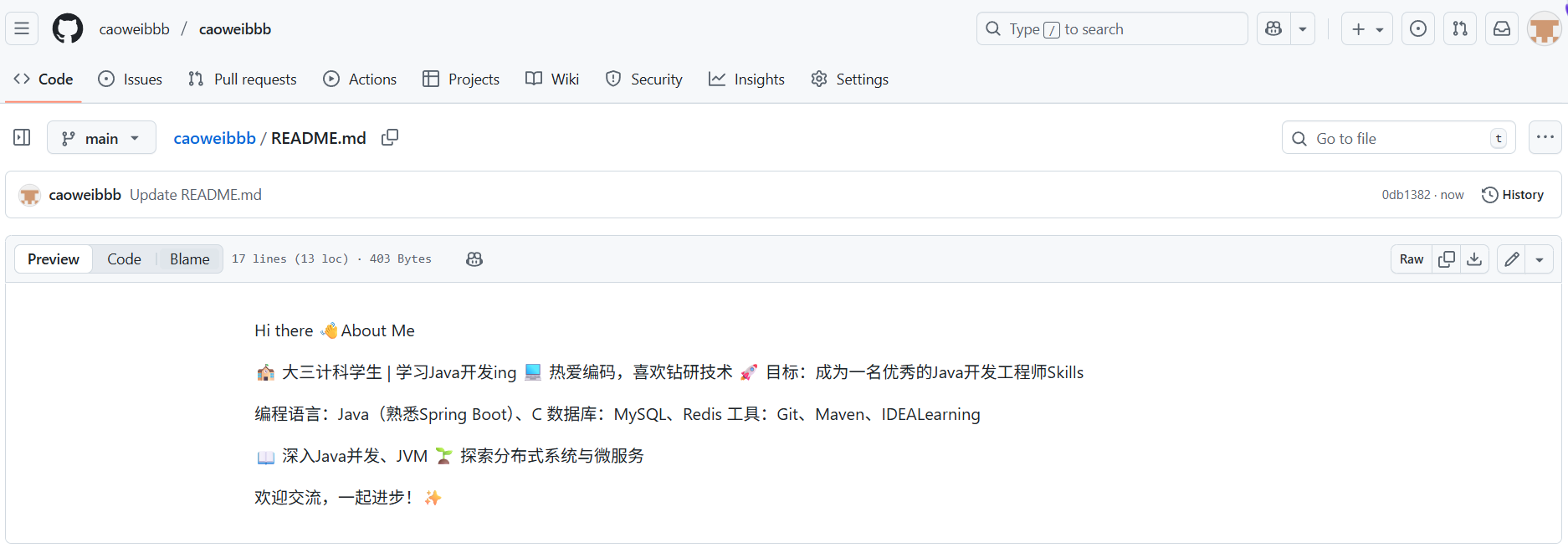
Task: Switch to the Security tab
Action: point(644,79)
